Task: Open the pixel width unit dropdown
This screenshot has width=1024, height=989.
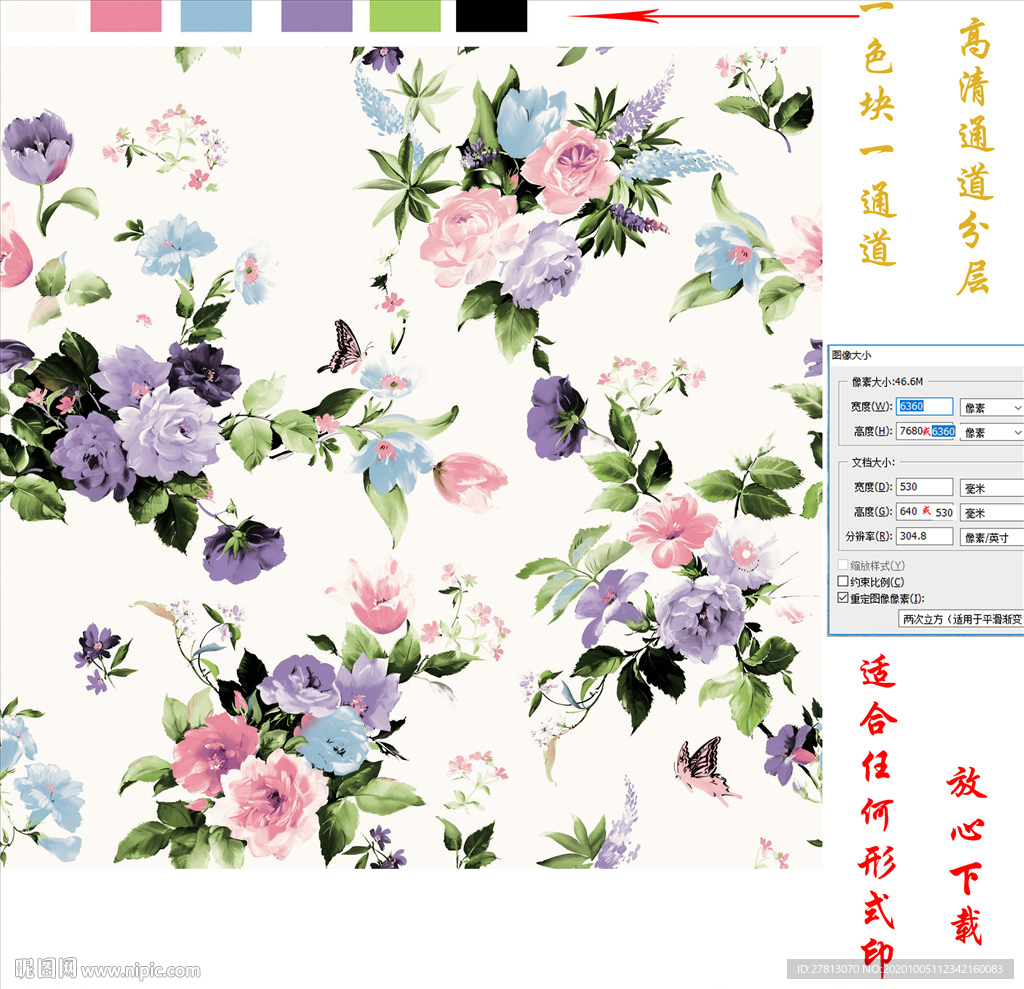Action: [x=991, y=408]
